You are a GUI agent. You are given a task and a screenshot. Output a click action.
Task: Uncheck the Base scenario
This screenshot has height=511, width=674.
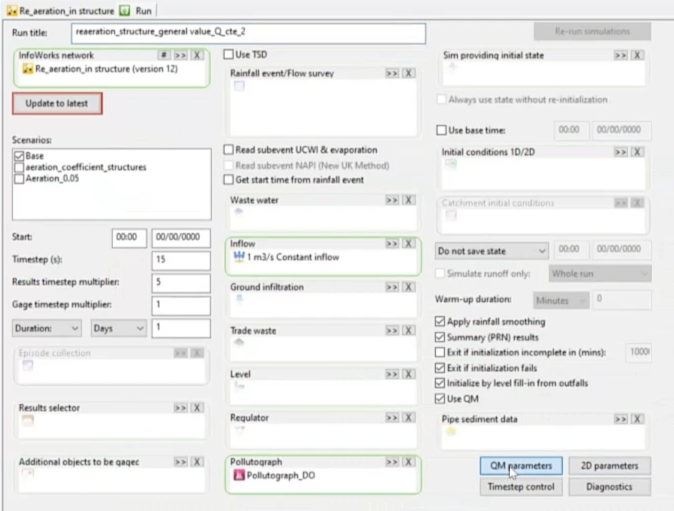click(x=19, y=156)
